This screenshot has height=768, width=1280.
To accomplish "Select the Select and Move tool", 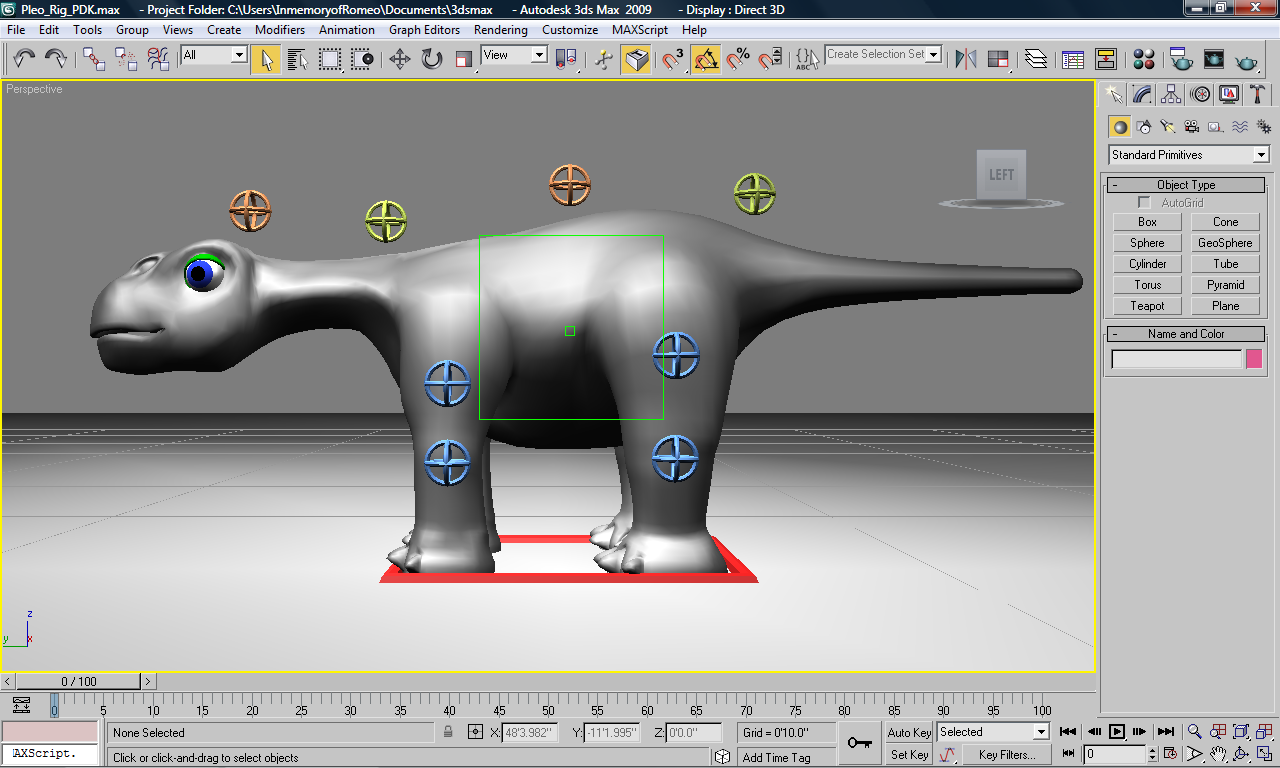I will (400, 60).
